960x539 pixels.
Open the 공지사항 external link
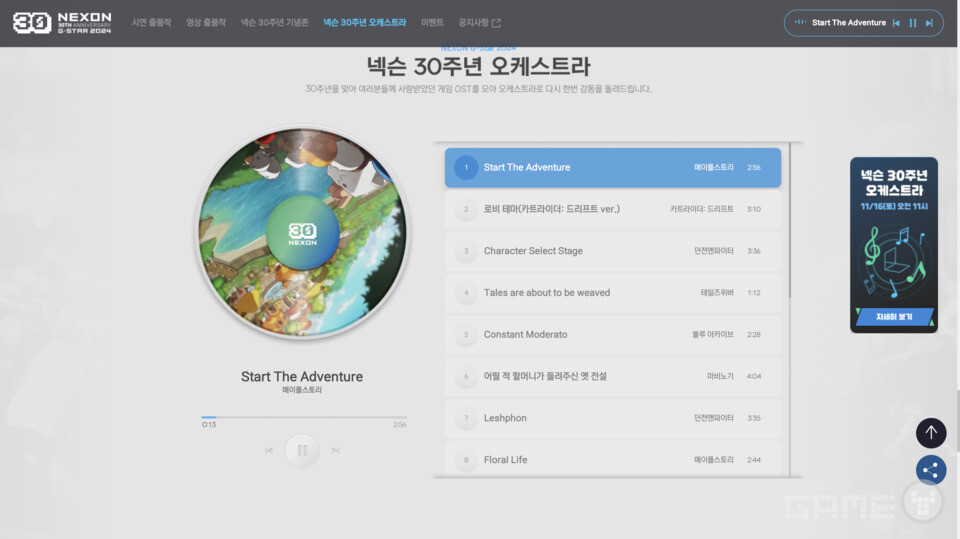[x=479, y=23]
